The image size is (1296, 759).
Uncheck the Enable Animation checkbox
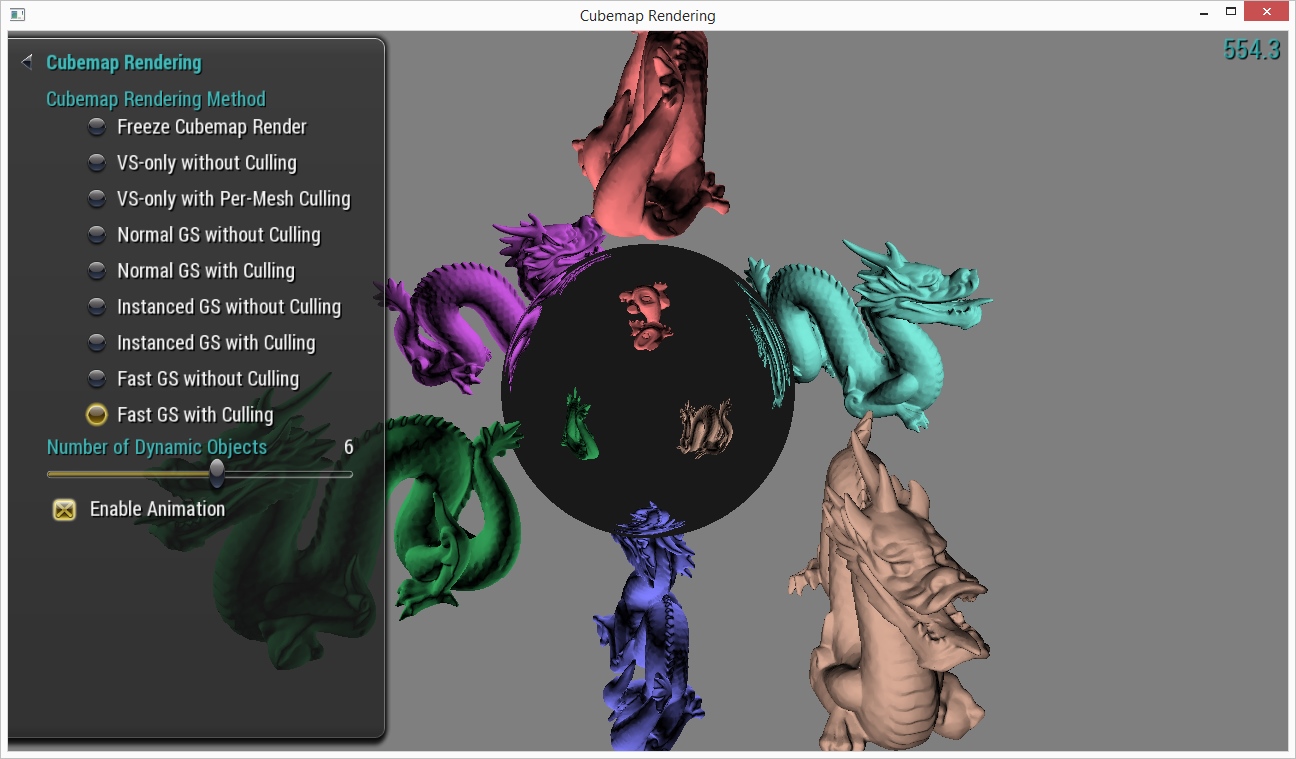click(64, 510)
